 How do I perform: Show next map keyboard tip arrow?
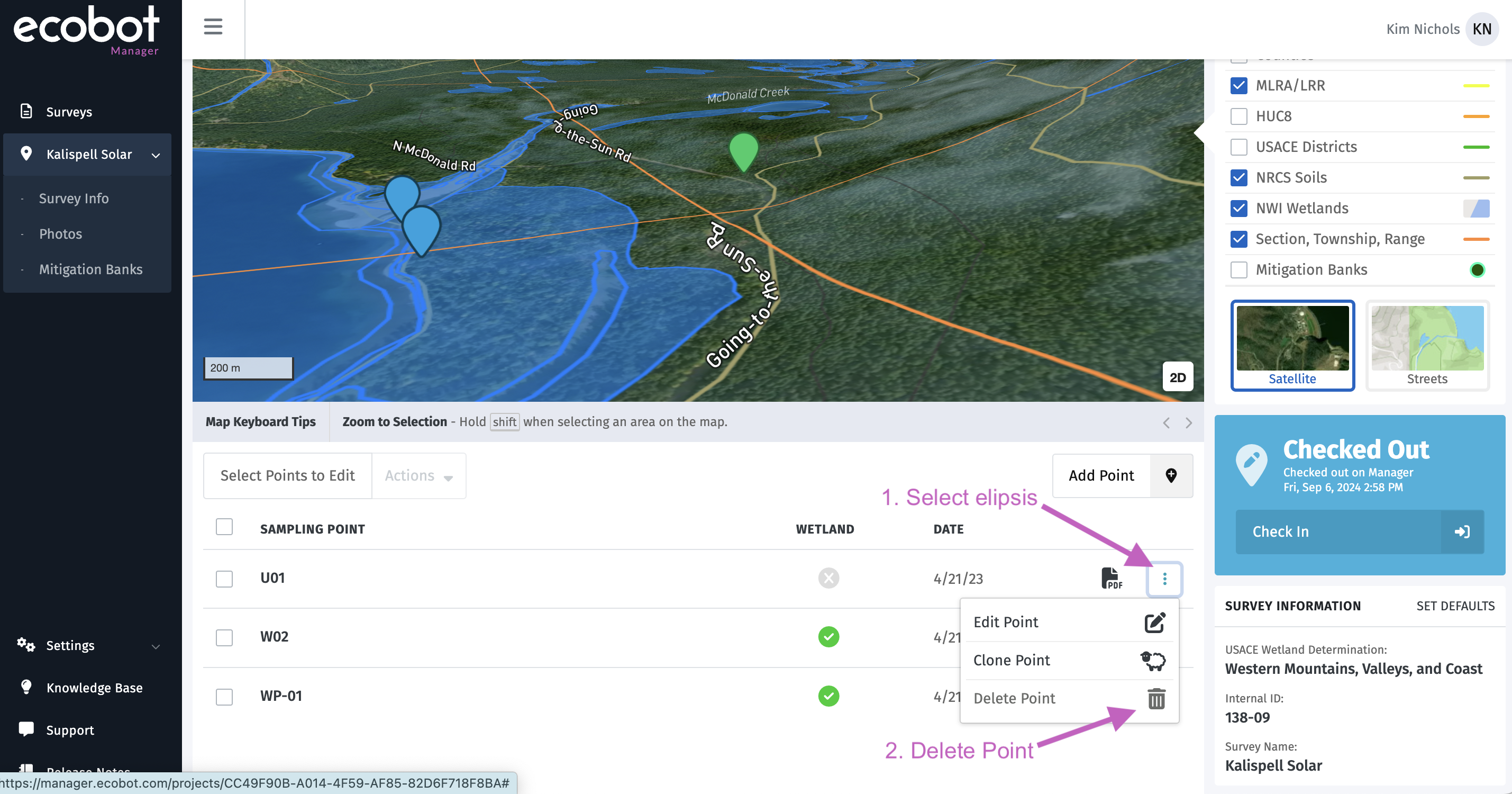click(1189, 423)
